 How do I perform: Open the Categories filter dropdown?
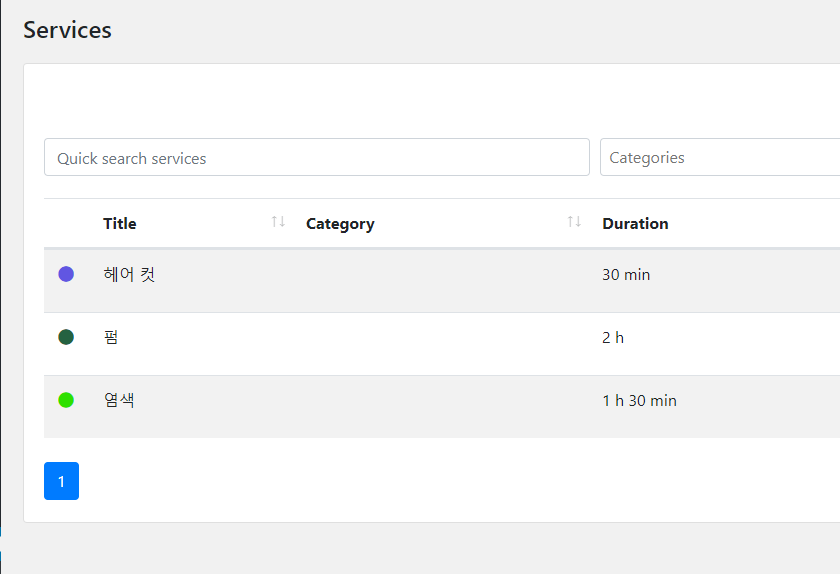(x=720, y=157)
